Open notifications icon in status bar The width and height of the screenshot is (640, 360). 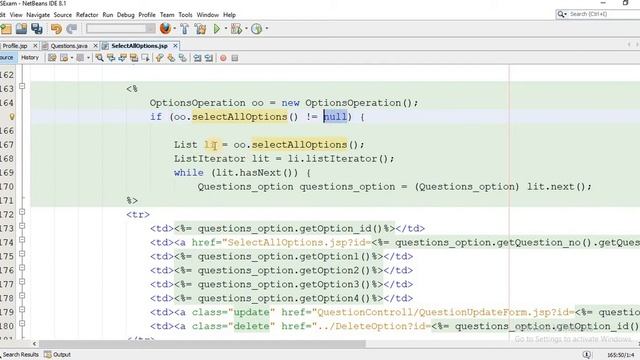(x=587, y=355)
